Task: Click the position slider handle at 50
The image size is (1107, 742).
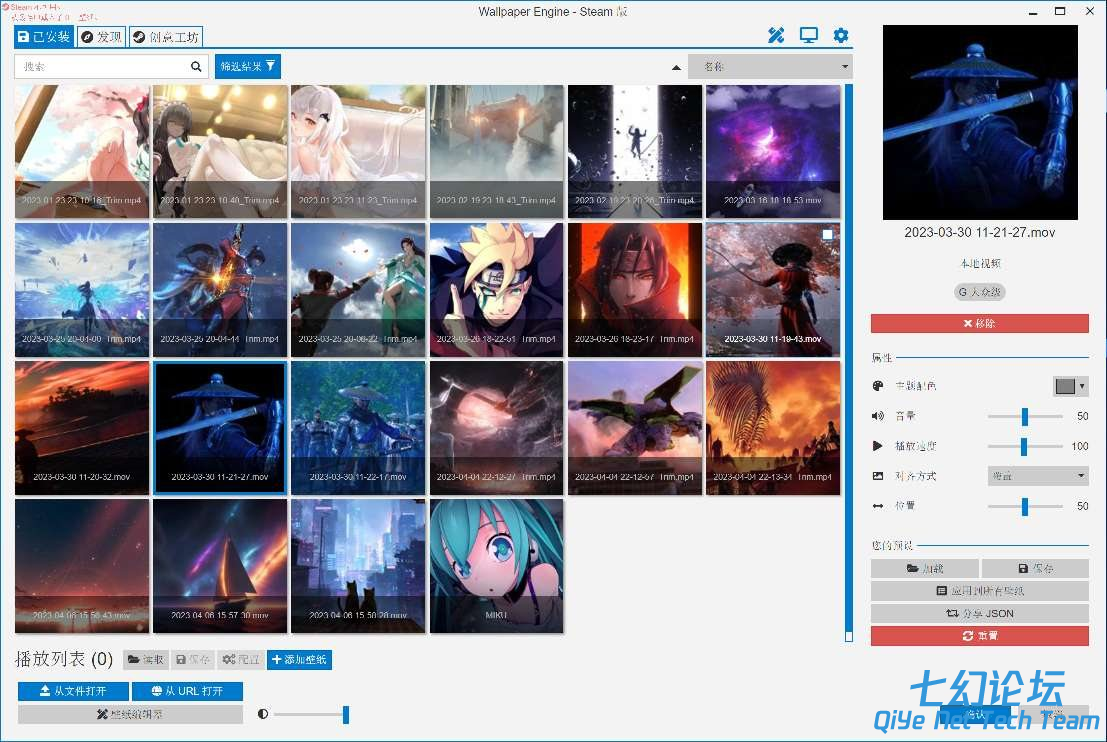Action: coord(1024,505)
